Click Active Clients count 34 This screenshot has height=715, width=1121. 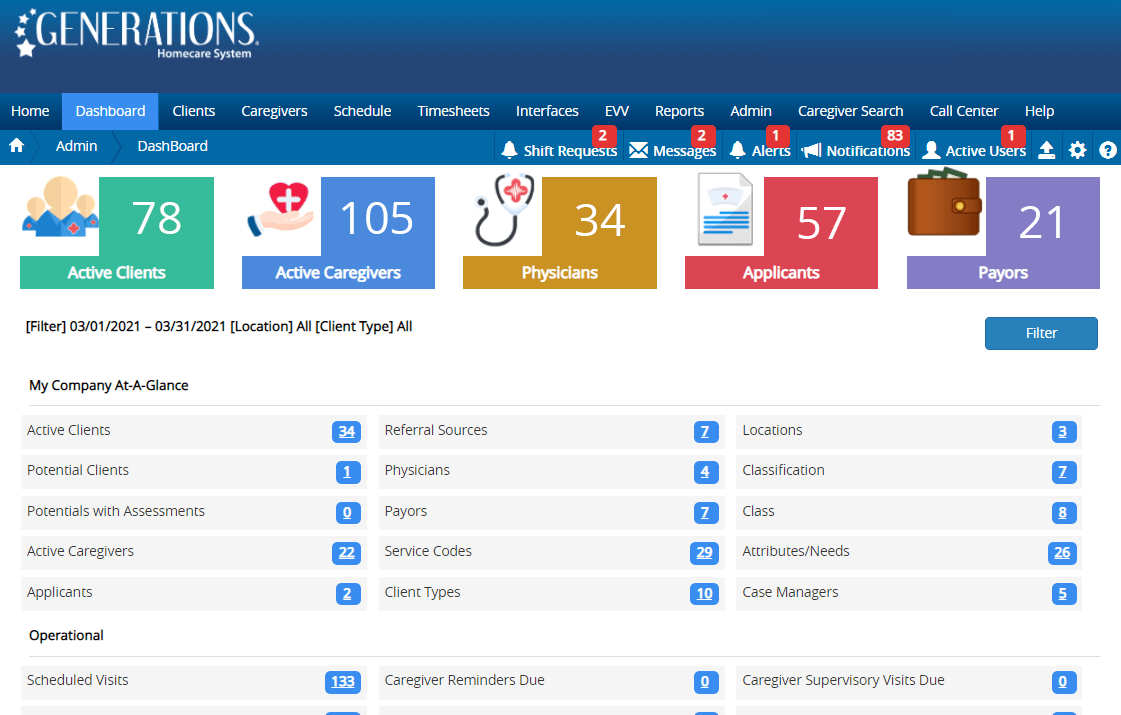pos(347,432)
